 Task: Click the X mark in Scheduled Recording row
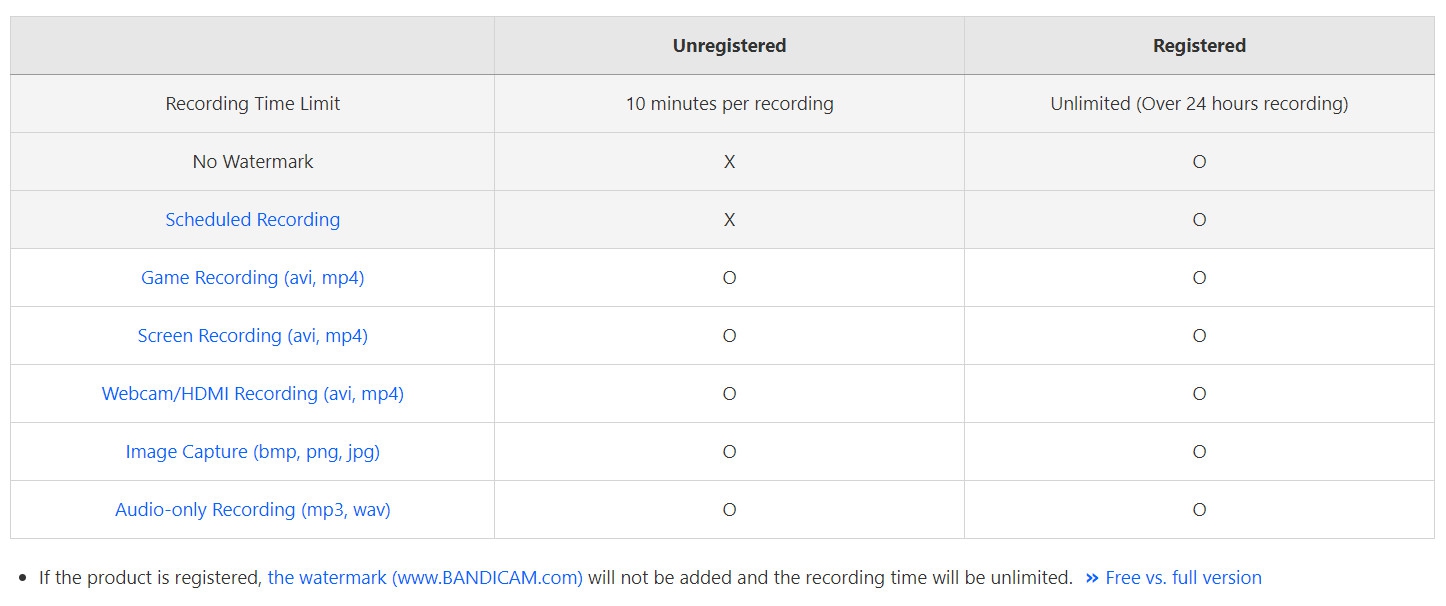pos(729,220)
